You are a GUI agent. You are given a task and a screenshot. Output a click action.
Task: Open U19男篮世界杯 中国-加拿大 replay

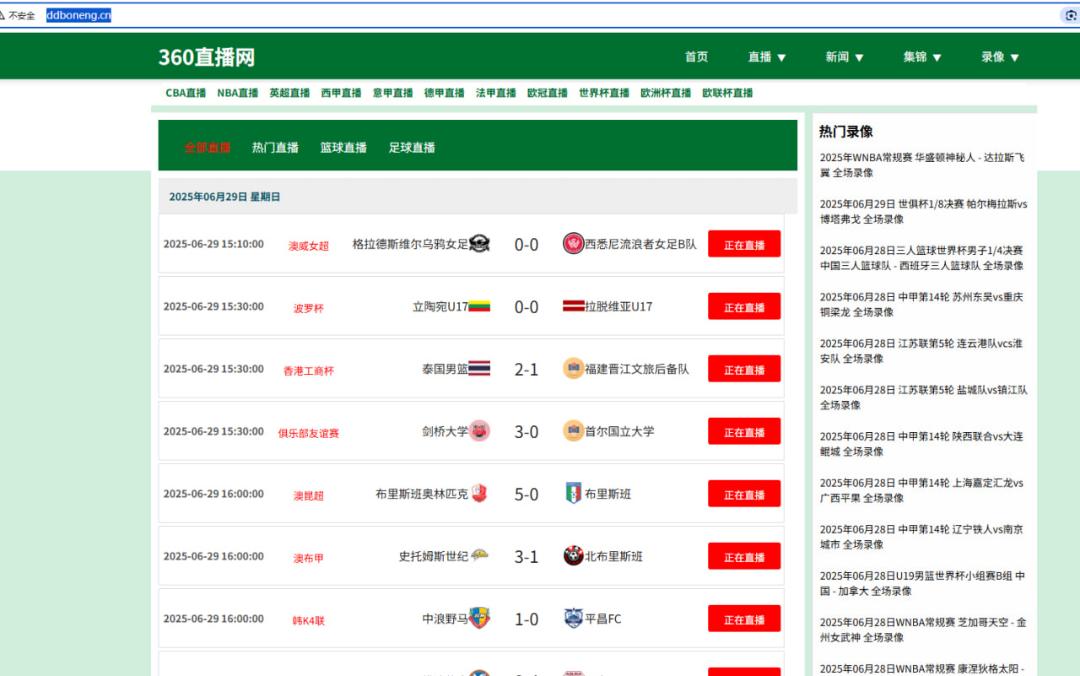tap(922, 584)
